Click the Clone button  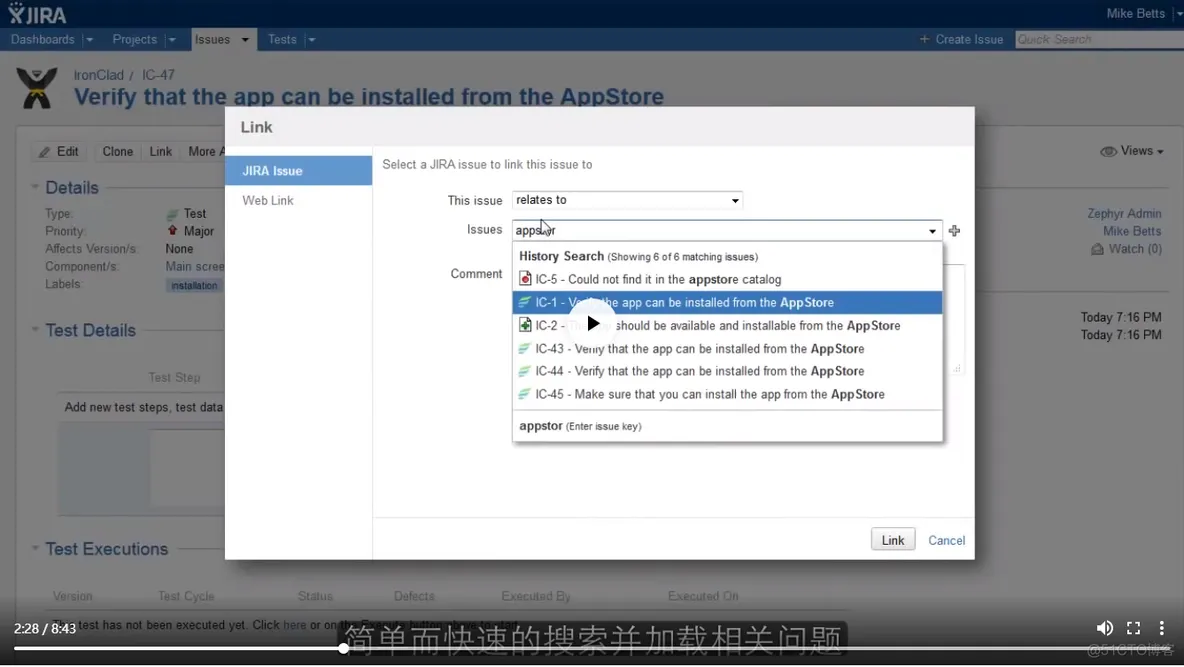[x=118, y=152]
